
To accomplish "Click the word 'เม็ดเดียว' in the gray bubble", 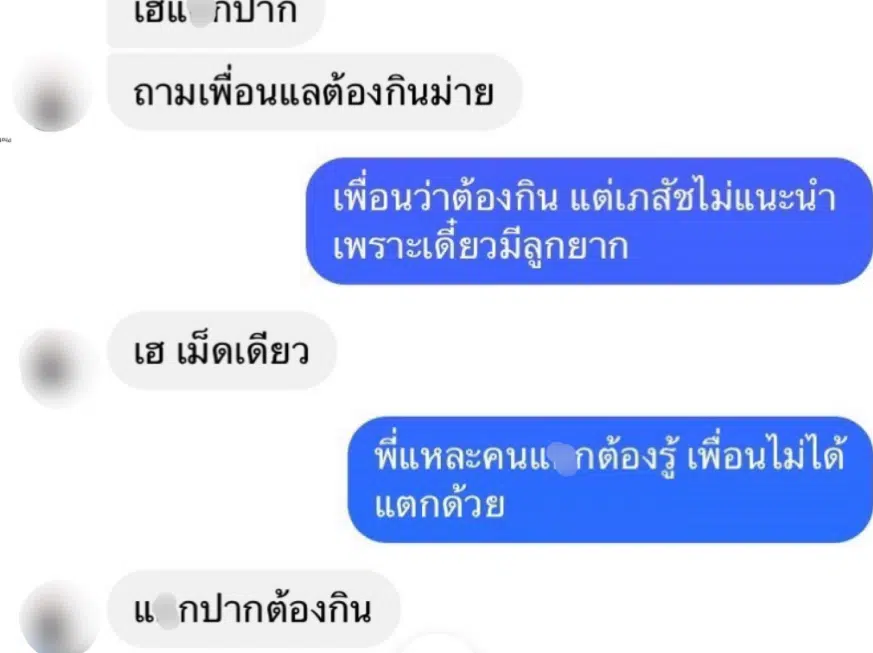I will click(242, 351).
